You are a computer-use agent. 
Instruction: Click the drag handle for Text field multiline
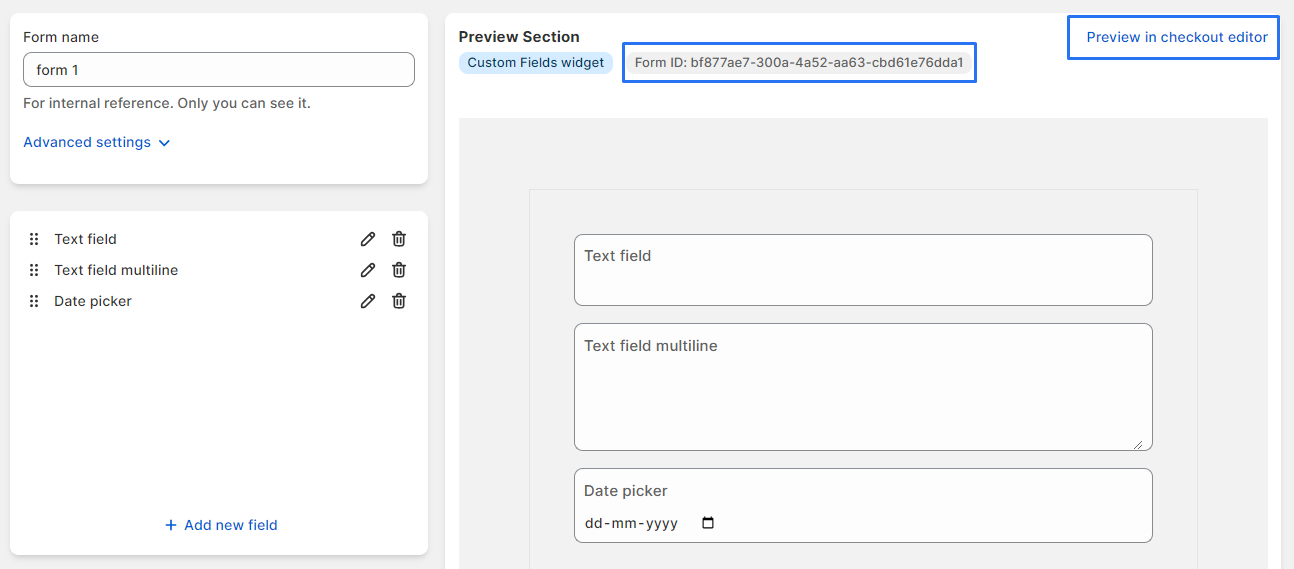pos(34,270)
